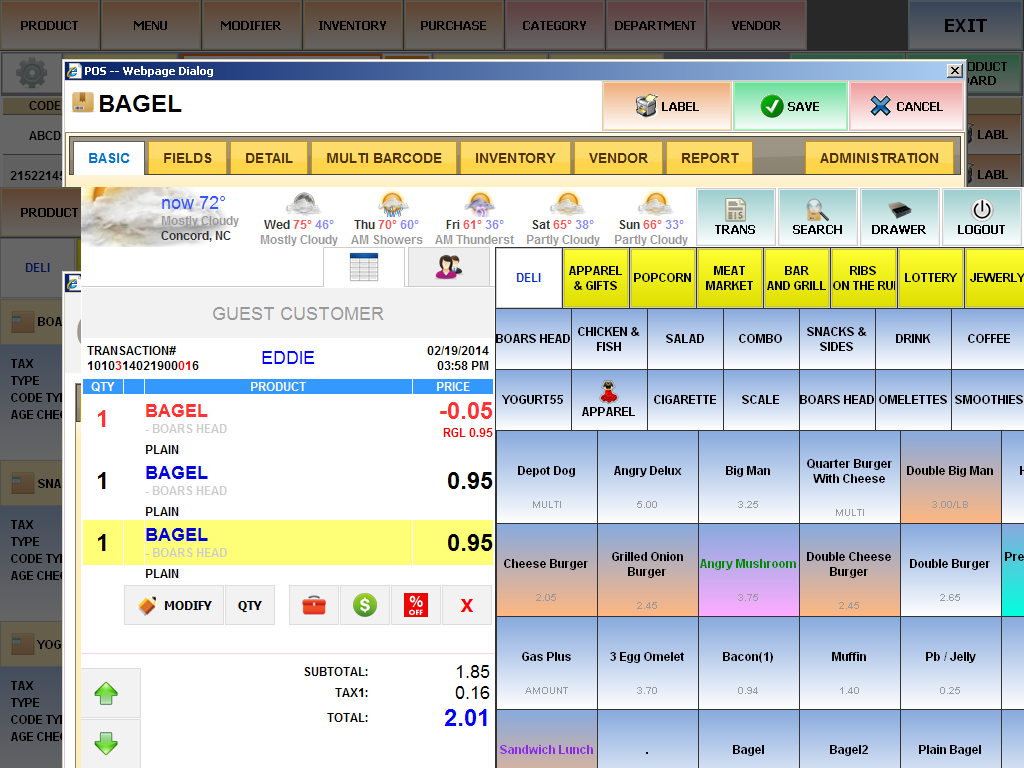Click LOGOUT power icon

point(981,217)
